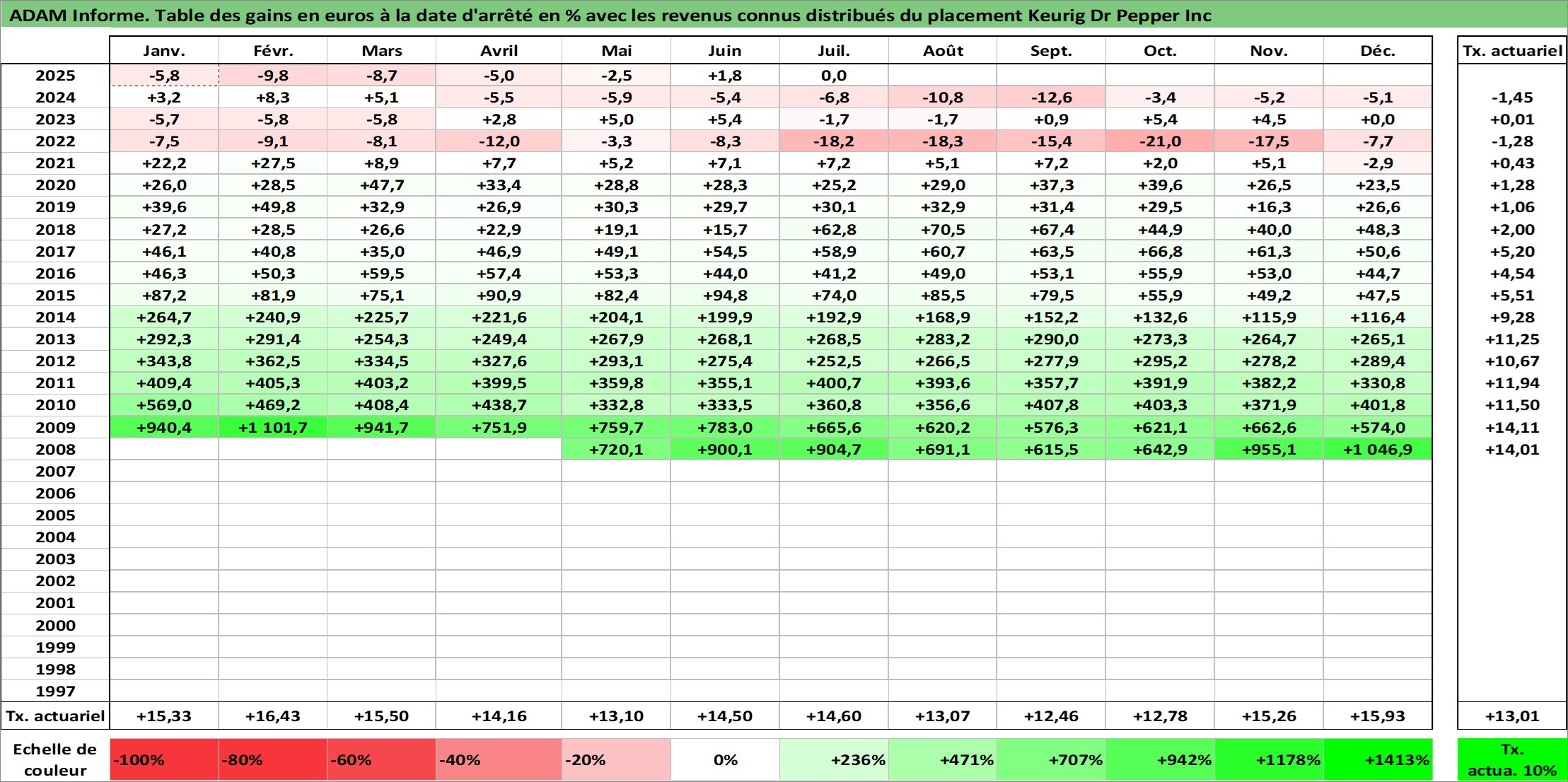
Task: Click the +70,5 cell in August 2018
Action: pos(943,230)
